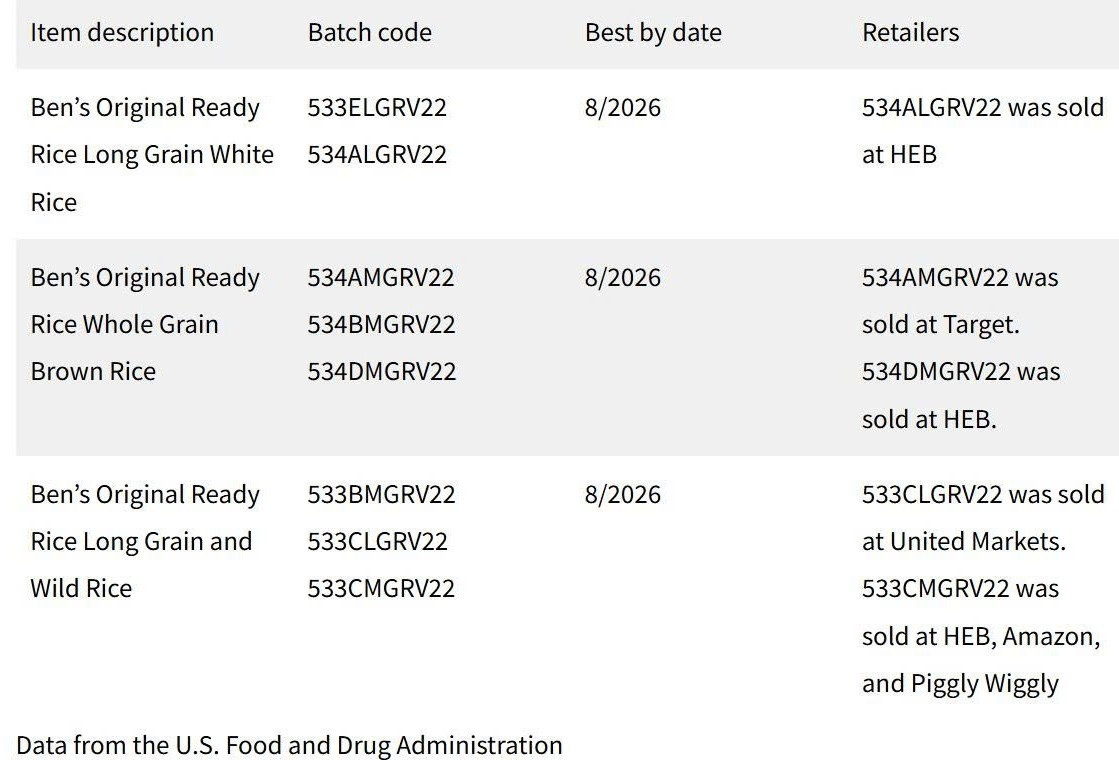Click the "and Piggly Wiggly" retailer text
The height and width of the screenshot is (760, 1119).
tap(960, 683)
